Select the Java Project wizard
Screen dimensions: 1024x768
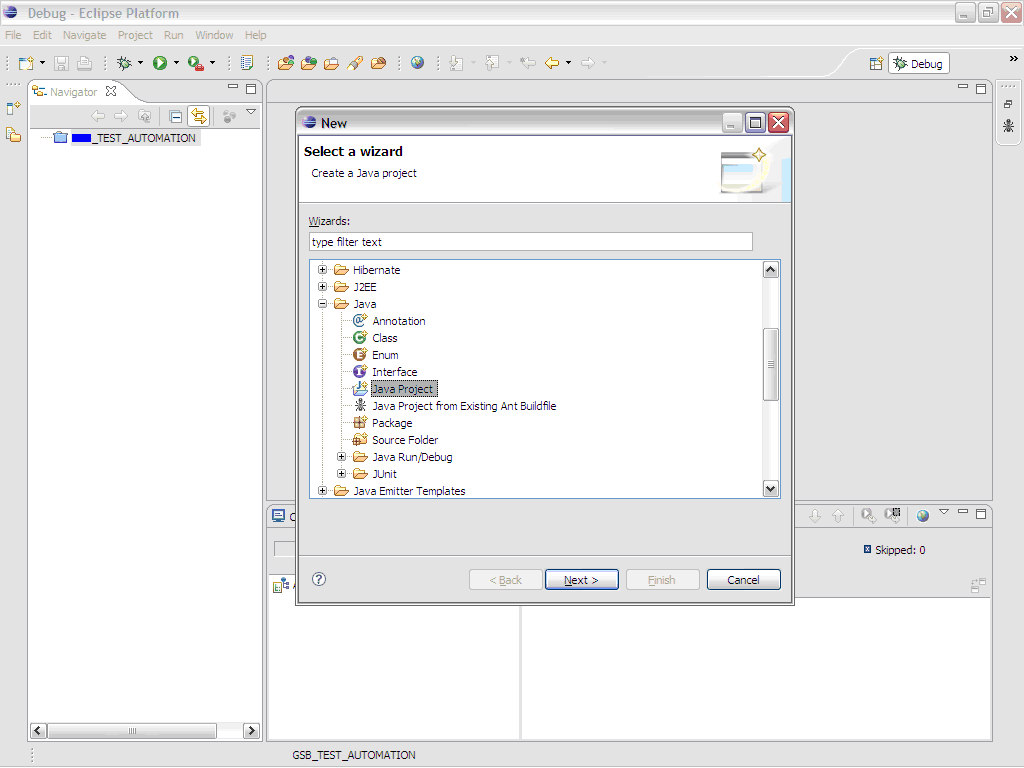pyautogui.click(x=402, y=389)
